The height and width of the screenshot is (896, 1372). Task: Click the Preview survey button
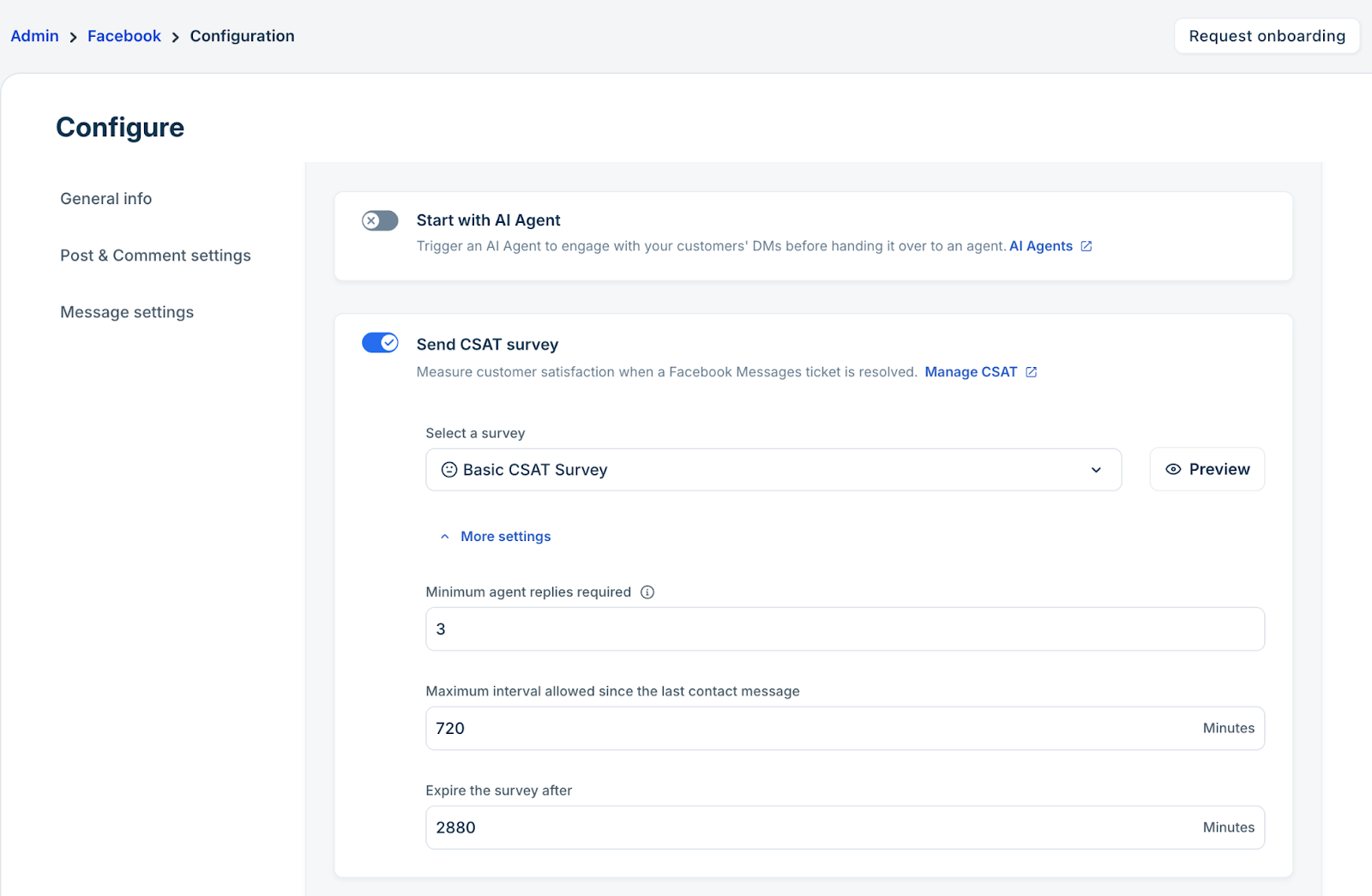(x=1207, y=470)
